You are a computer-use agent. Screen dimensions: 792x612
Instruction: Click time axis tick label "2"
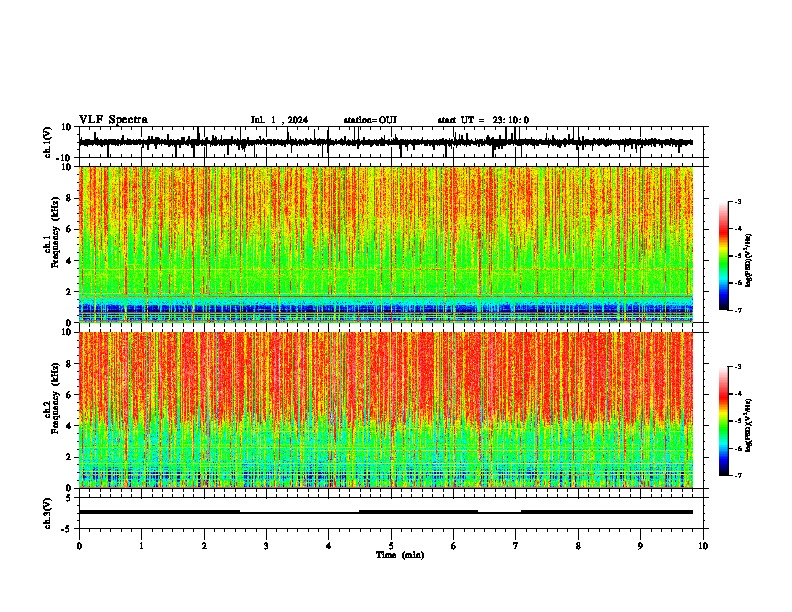tap(204, 546)
